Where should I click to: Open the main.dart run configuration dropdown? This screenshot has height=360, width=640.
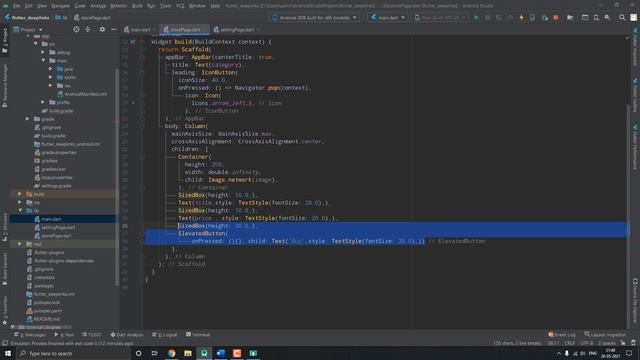coord(388,18)
